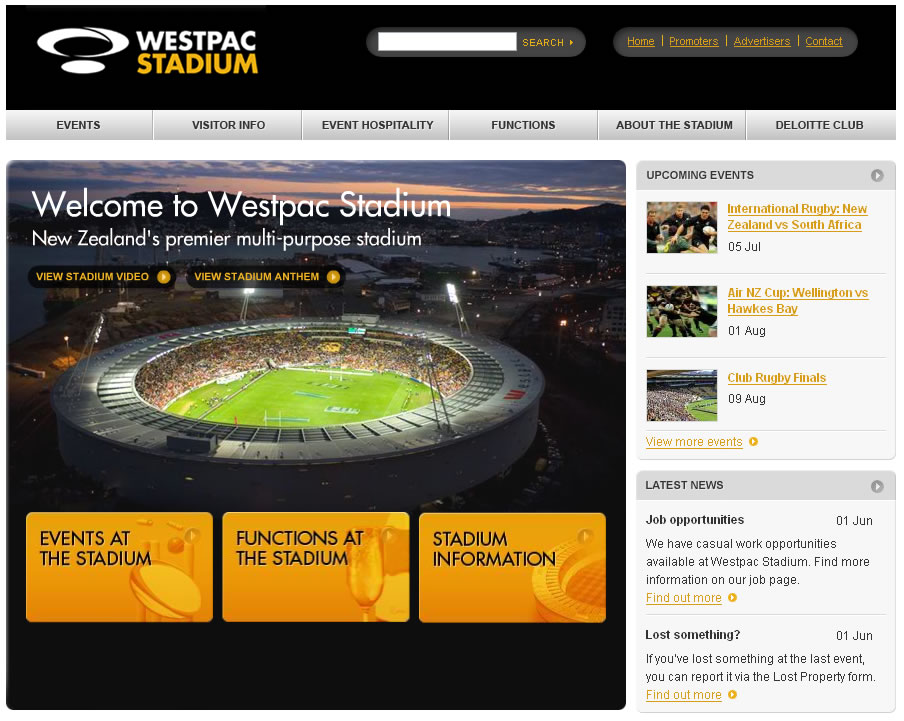Click the Job opportunities headline
904x721 pixels.
click(x=695, y=520)
